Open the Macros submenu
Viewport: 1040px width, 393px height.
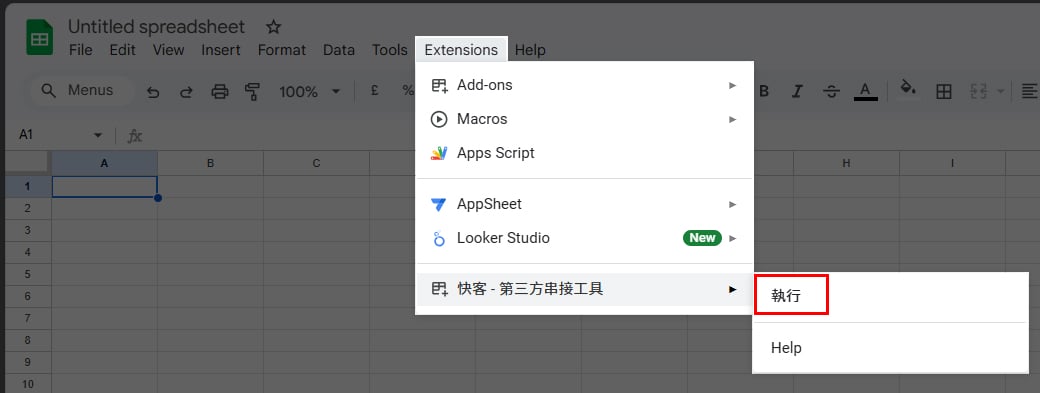pos(584,119)
